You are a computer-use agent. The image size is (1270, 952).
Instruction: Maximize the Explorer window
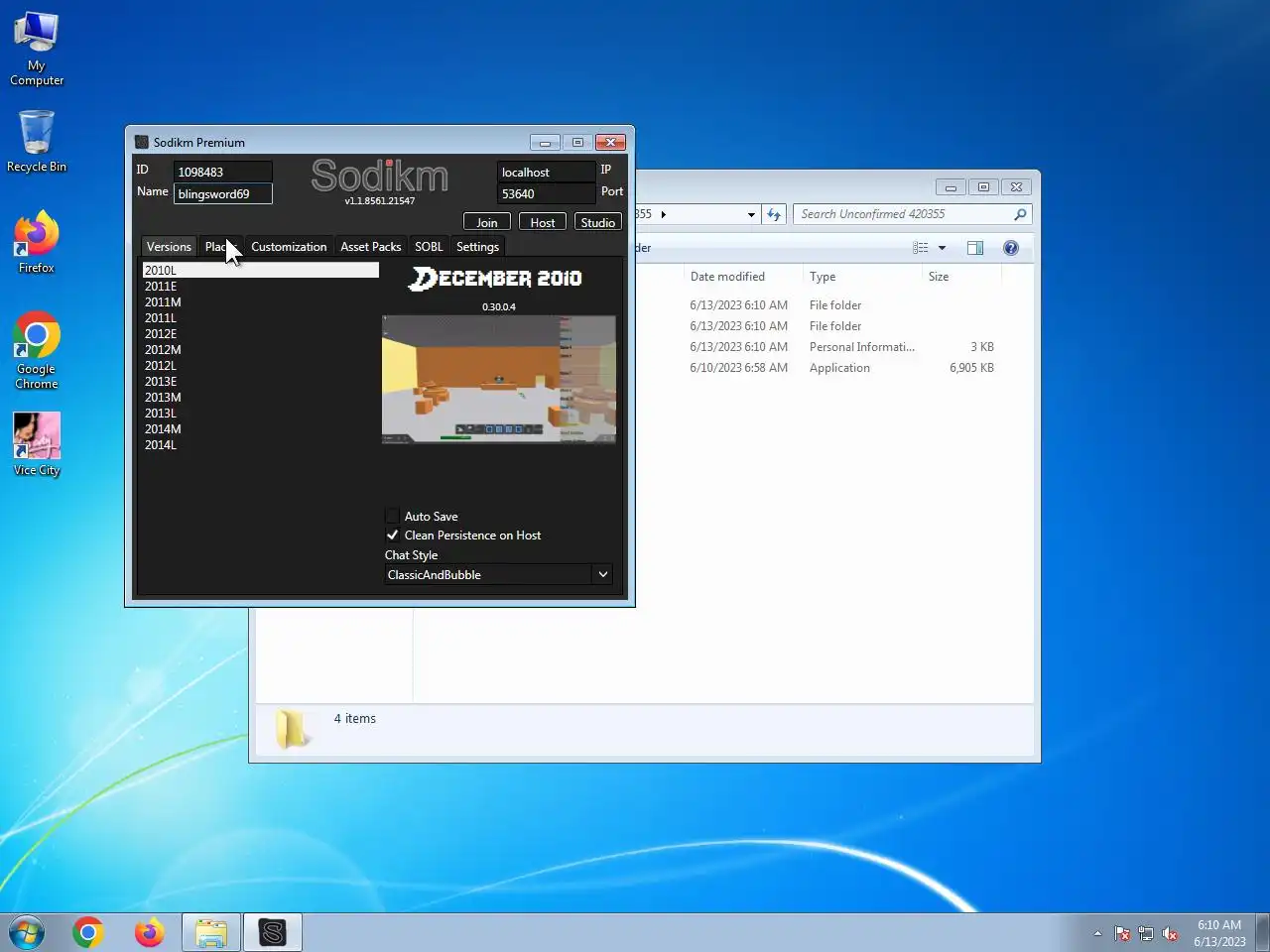click(x=983, y=186)
